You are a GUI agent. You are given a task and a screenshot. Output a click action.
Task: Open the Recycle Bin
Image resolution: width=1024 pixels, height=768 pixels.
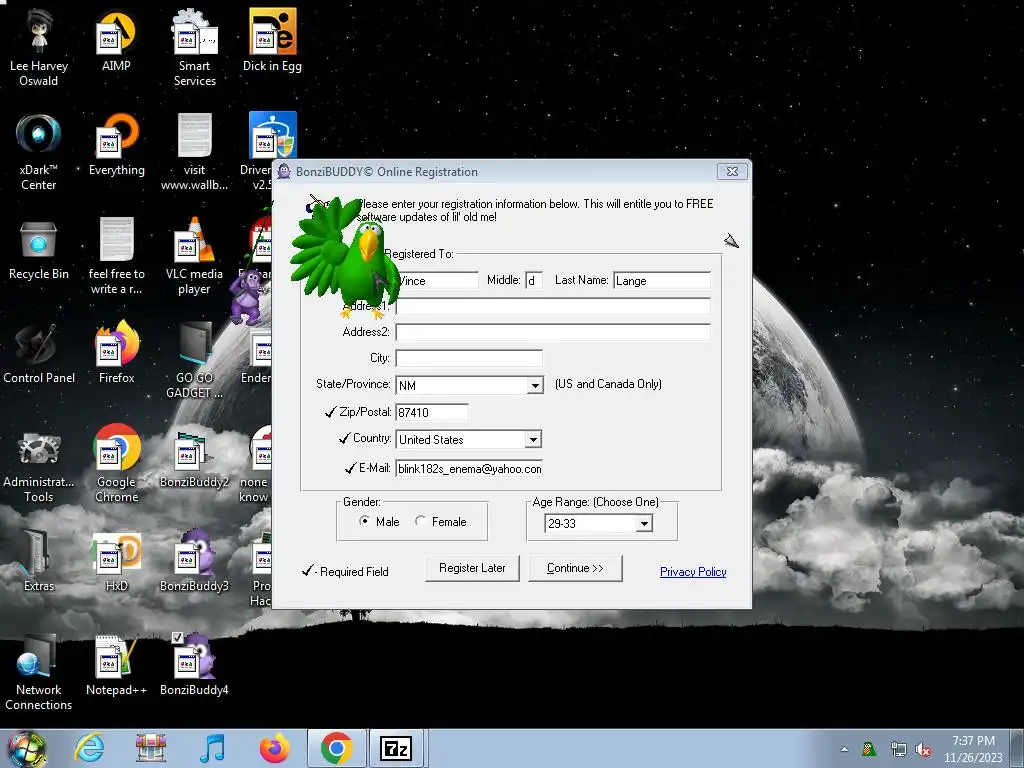(x=39, y=249)
